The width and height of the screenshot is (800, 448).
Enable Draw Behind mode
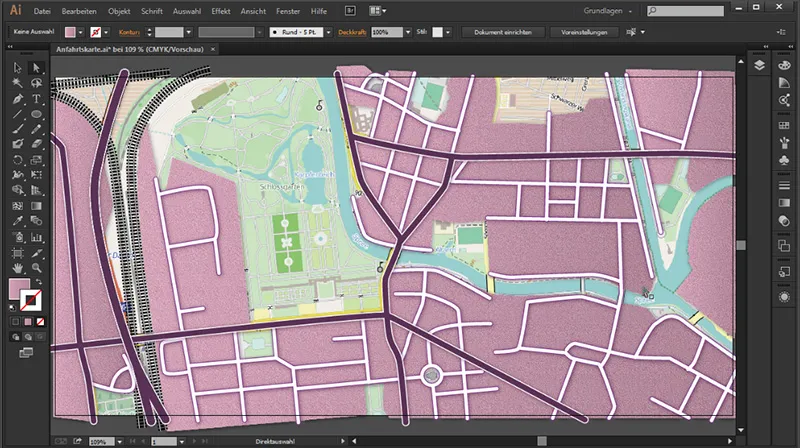tap(28, 337)
